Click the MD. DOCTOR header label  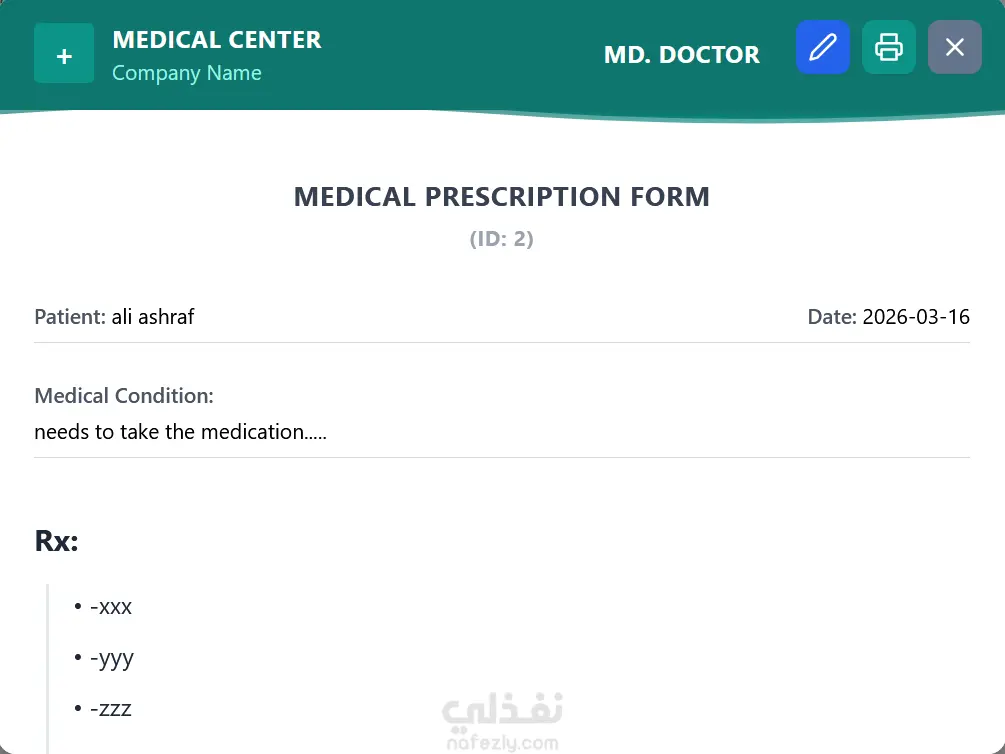[x=681, y=55]
